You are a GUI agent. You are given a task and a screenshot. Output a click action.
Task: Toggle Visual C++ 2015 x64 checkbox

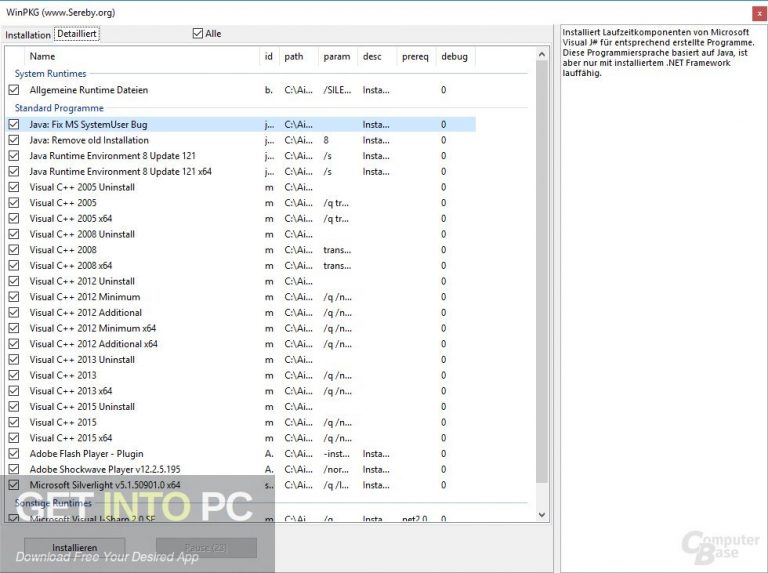coord(14,438)
